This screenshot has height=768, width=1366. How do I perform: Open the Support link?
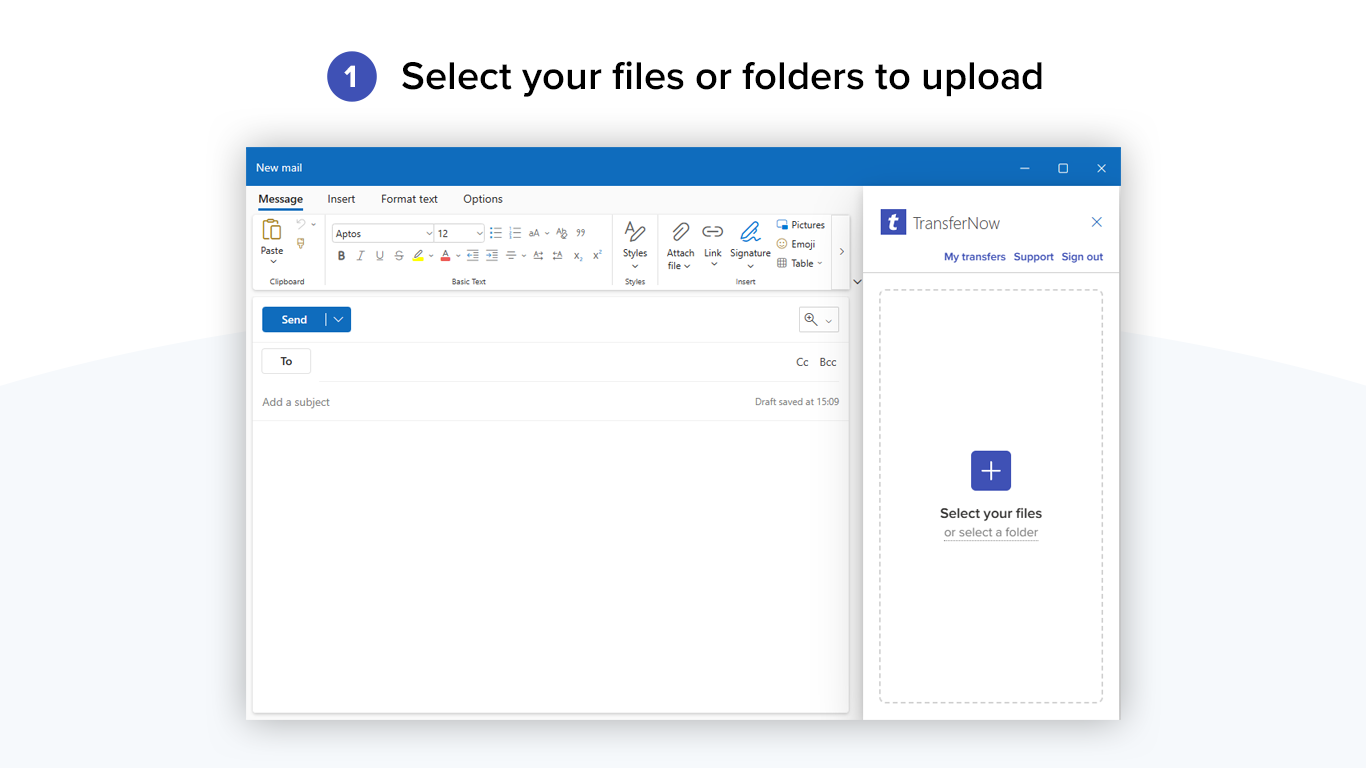tap(1033, 257)
